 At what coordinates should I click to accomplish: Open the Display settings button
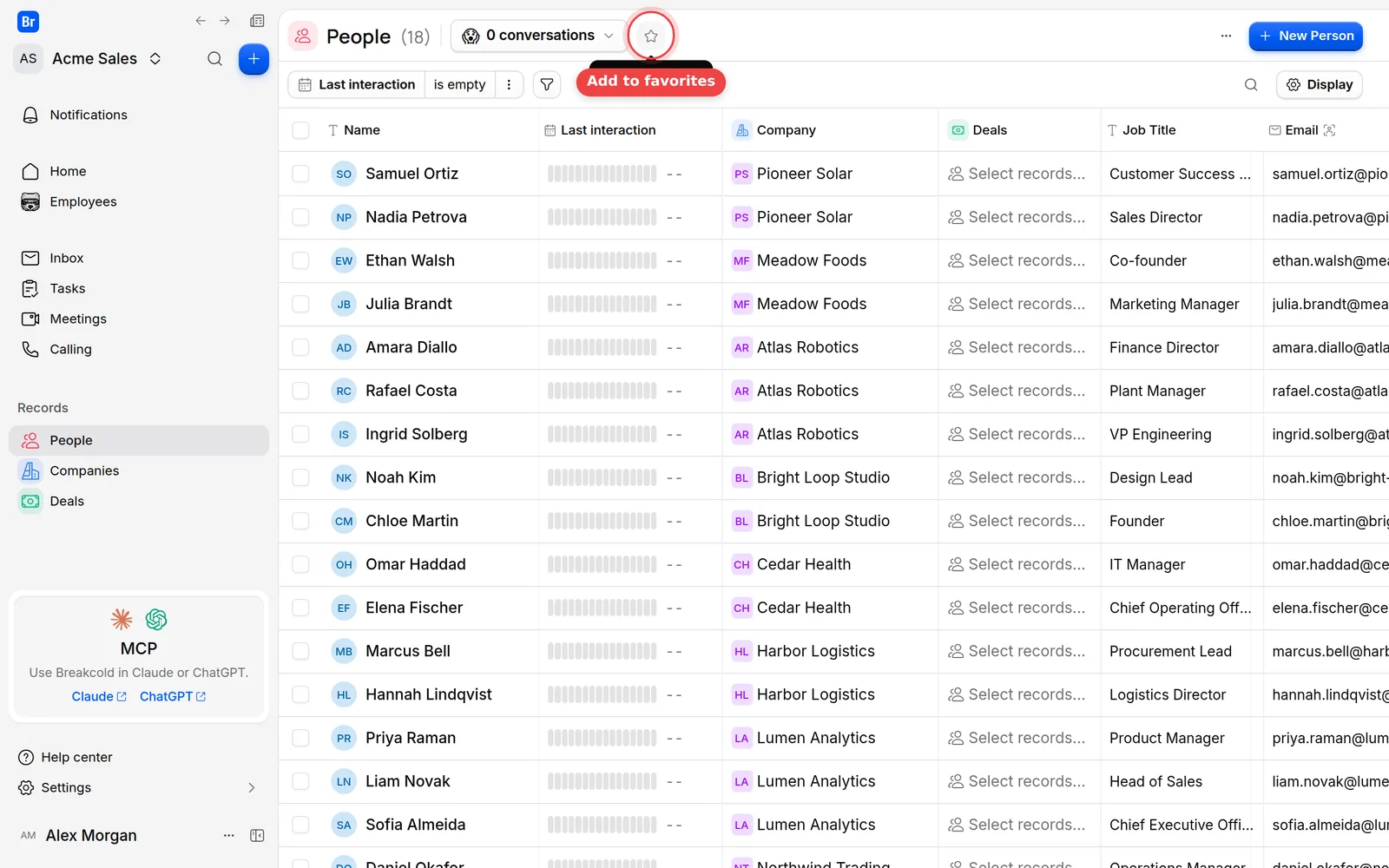coord(1320,84)
